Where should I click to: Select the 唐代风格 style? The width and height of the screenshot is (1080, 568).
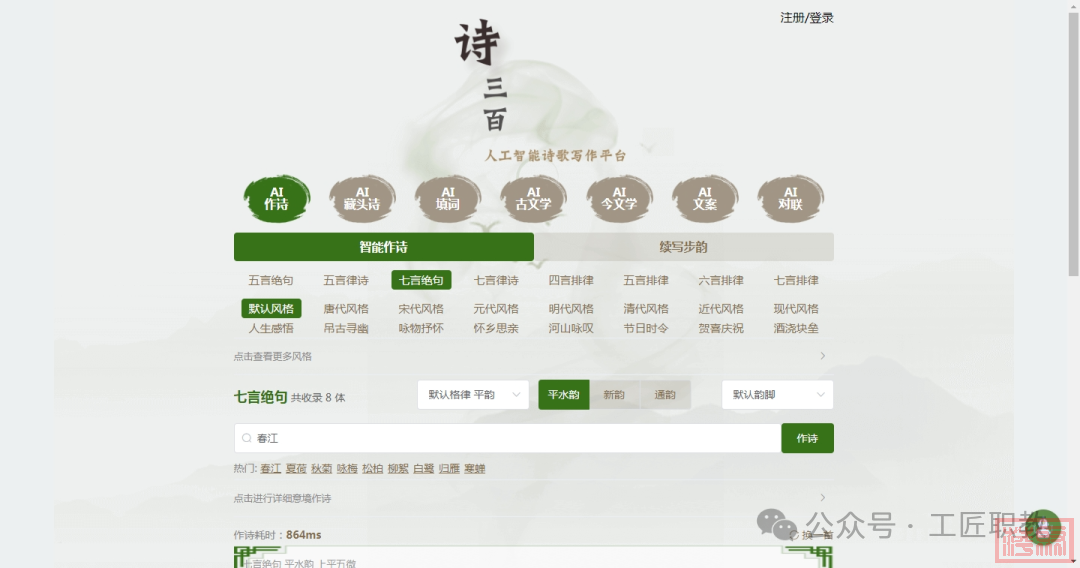[346, 308]
